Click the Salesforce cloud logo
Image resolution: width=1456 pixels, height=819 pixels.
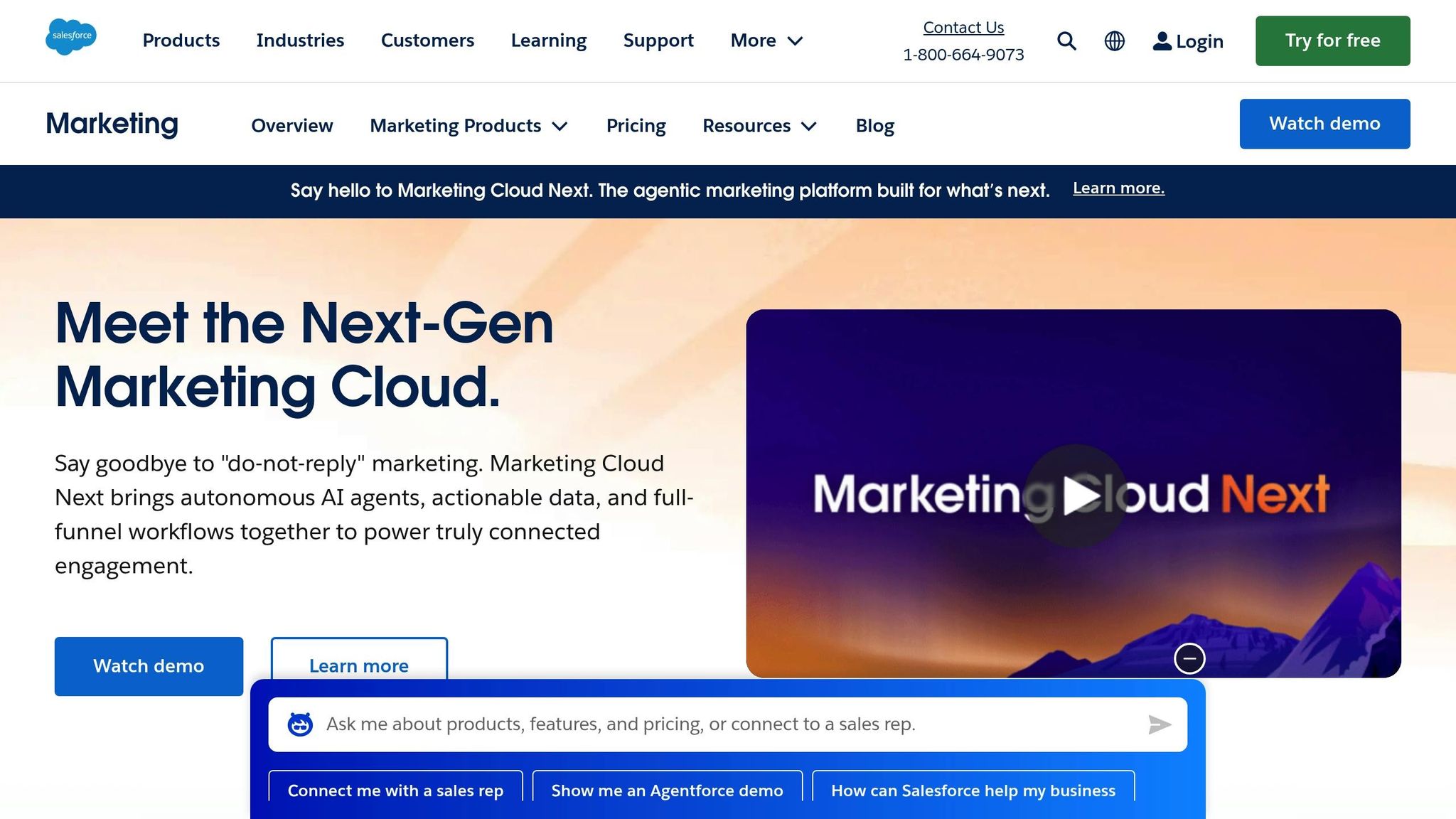pos(71,37)
